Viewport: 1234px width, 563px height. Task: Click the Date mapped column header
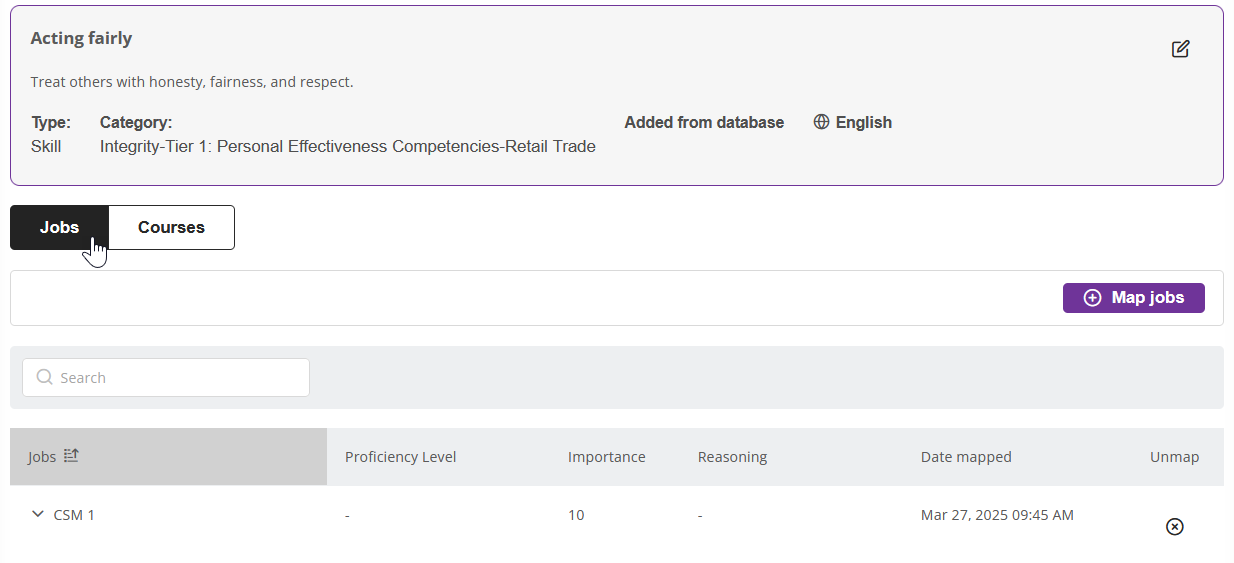(965, 457)
